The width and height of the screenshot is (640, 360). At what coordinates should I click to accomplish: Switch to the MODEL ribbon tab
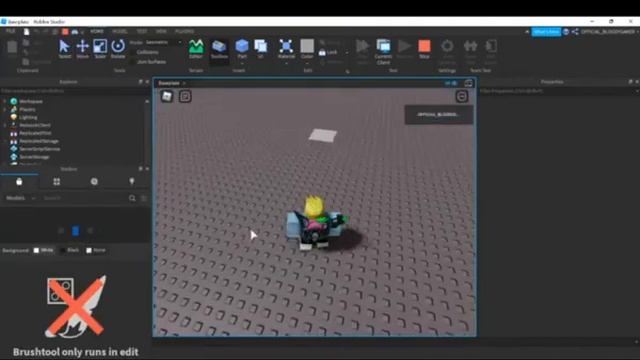120,31
